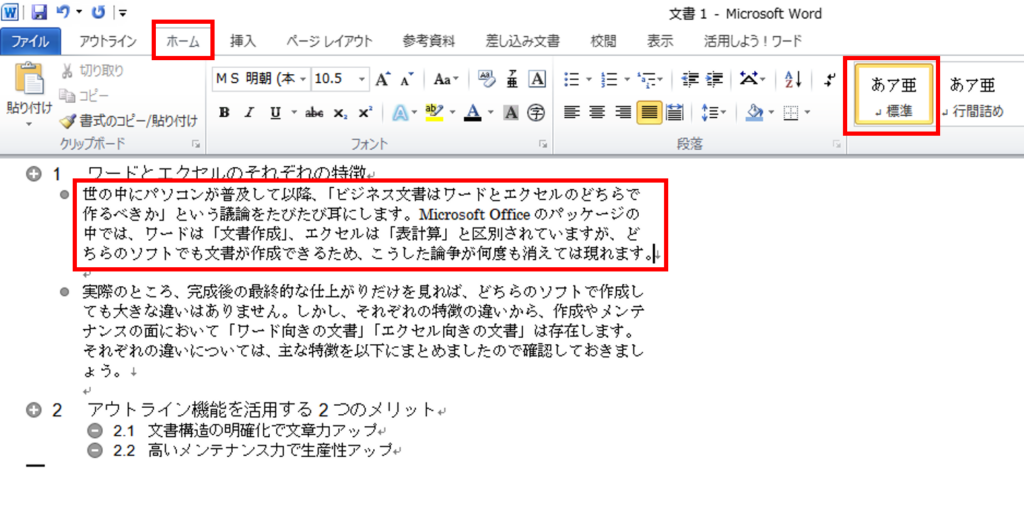Click the Sort A-Z icon

click(x=793, y=79)
